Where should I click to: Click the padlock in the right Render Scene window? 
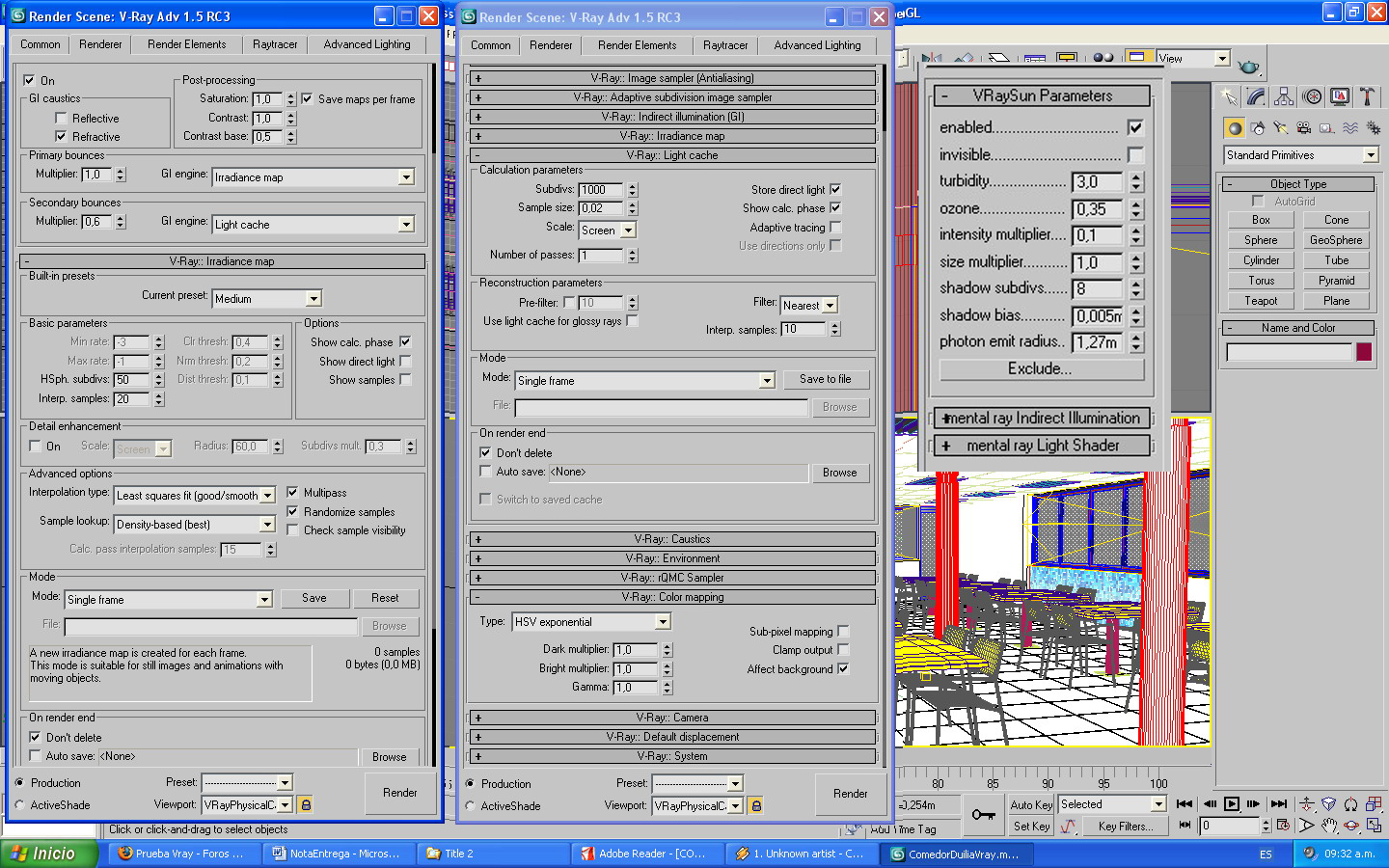tap(756, 805)
